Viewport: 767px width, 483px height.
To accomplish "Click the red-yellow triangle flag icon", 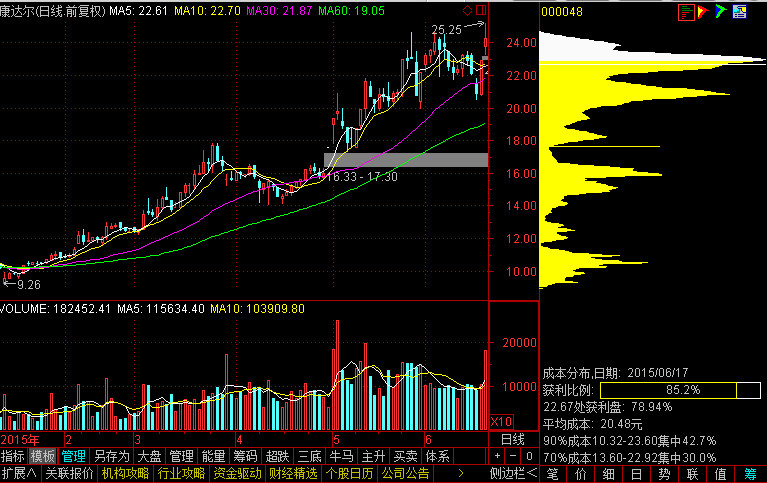I will [703, 12].
